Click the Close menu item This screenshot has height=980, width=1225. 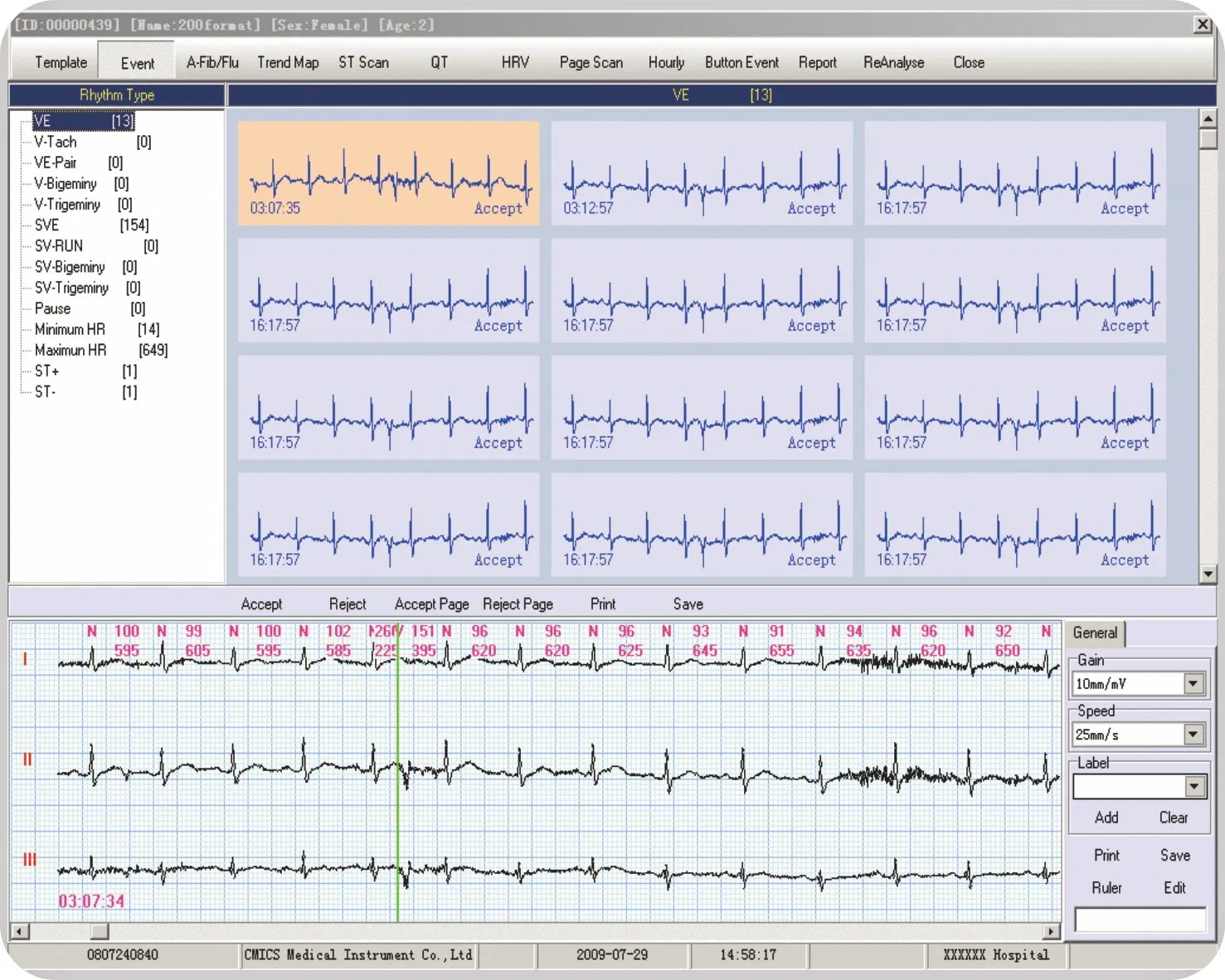[969, 62]
